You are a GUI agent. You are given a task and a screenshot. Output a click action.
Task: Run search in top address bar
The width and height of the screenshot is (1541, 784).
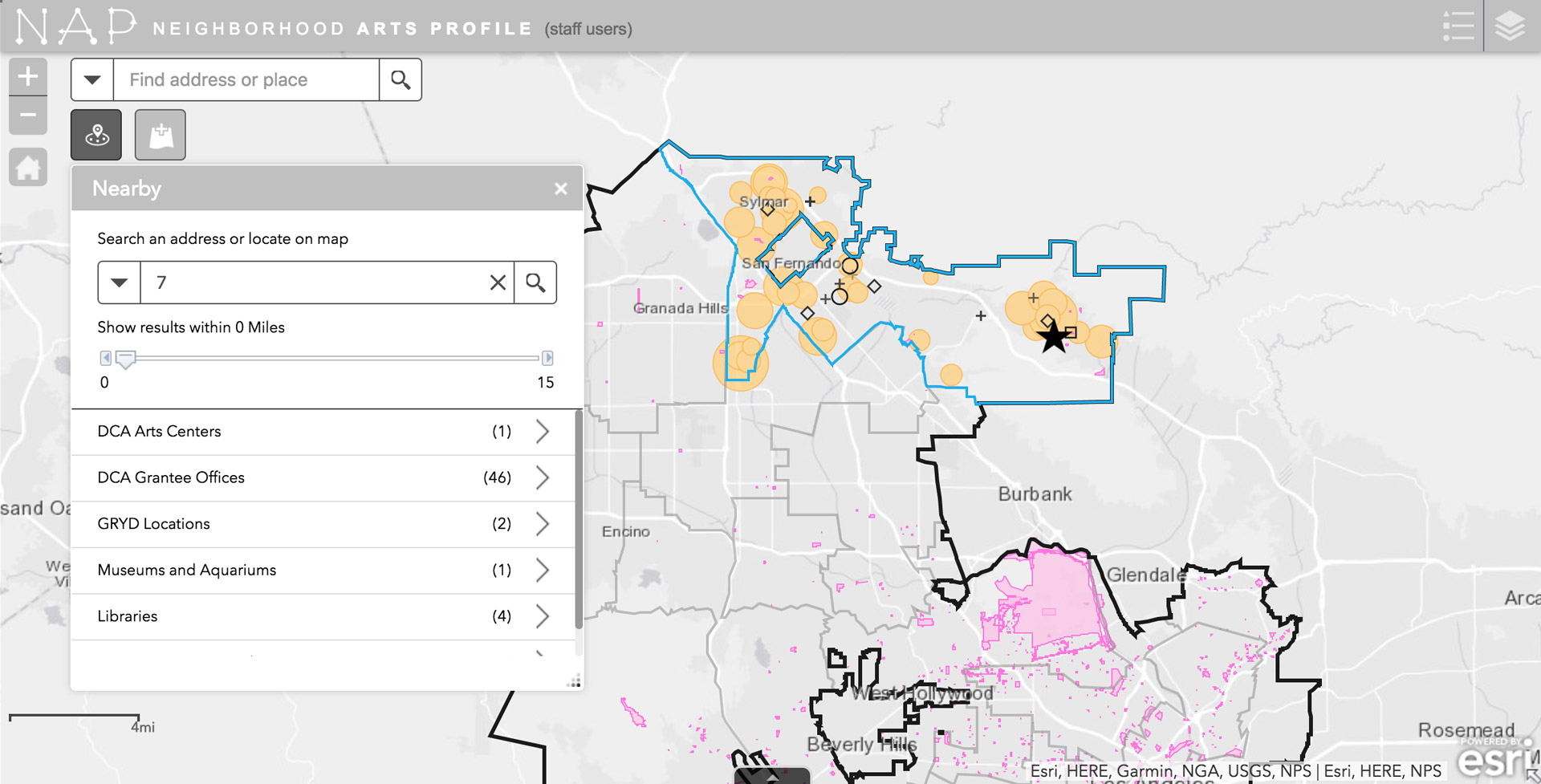[400, 79]
